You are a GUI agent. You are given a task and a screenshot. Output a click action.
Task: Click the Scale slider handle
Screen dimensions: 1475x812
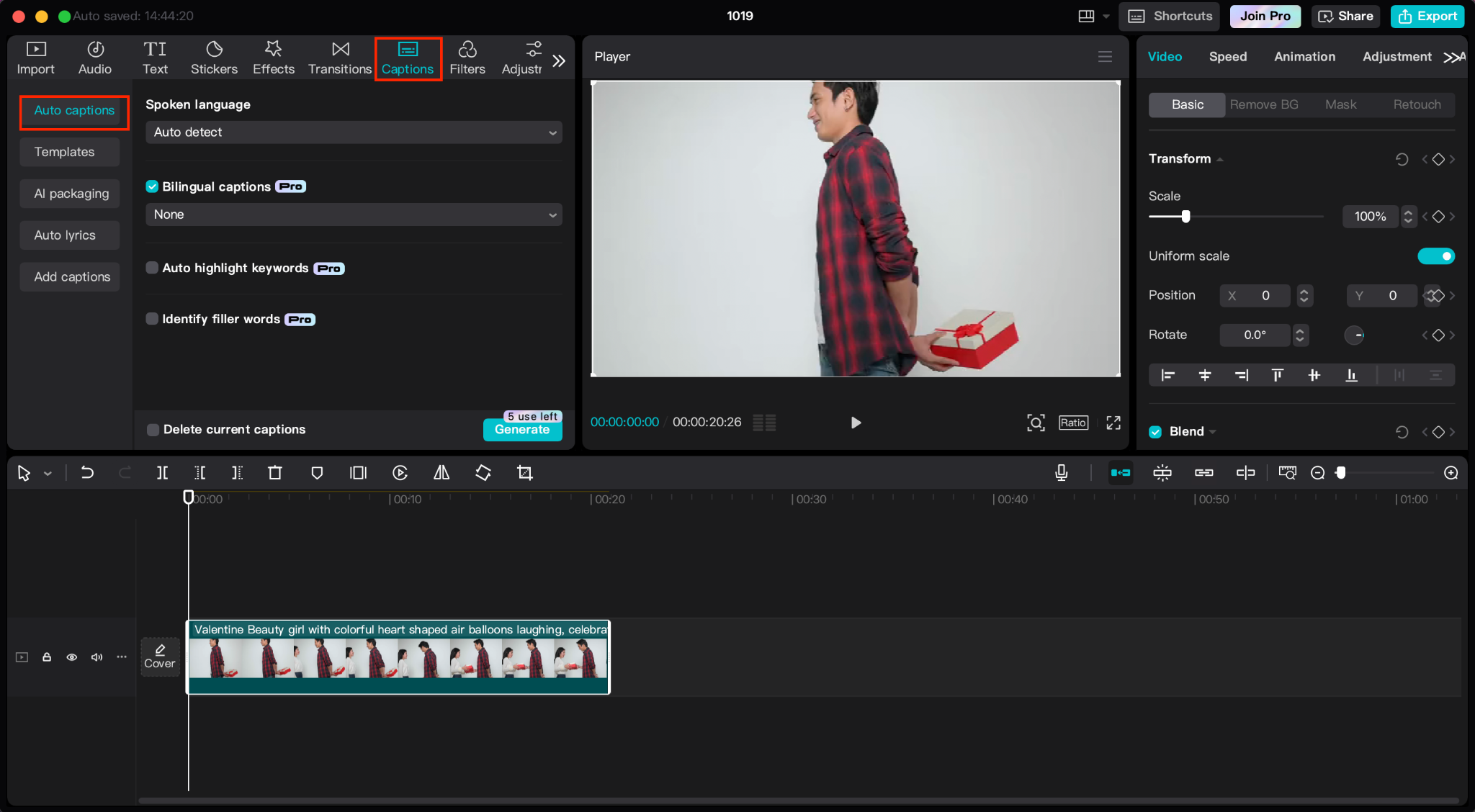1185,217
